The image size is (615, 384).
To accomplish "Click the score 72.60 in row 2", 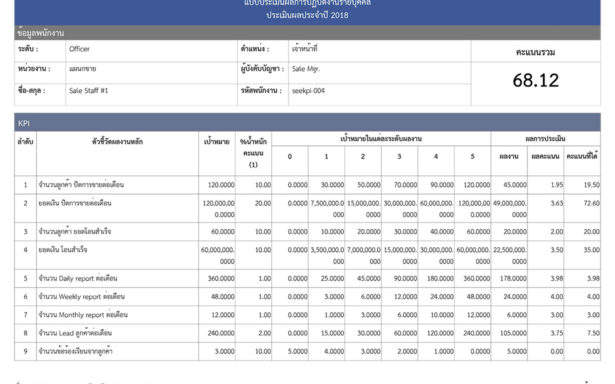I will pyautogui.click(x=591, y=203).
